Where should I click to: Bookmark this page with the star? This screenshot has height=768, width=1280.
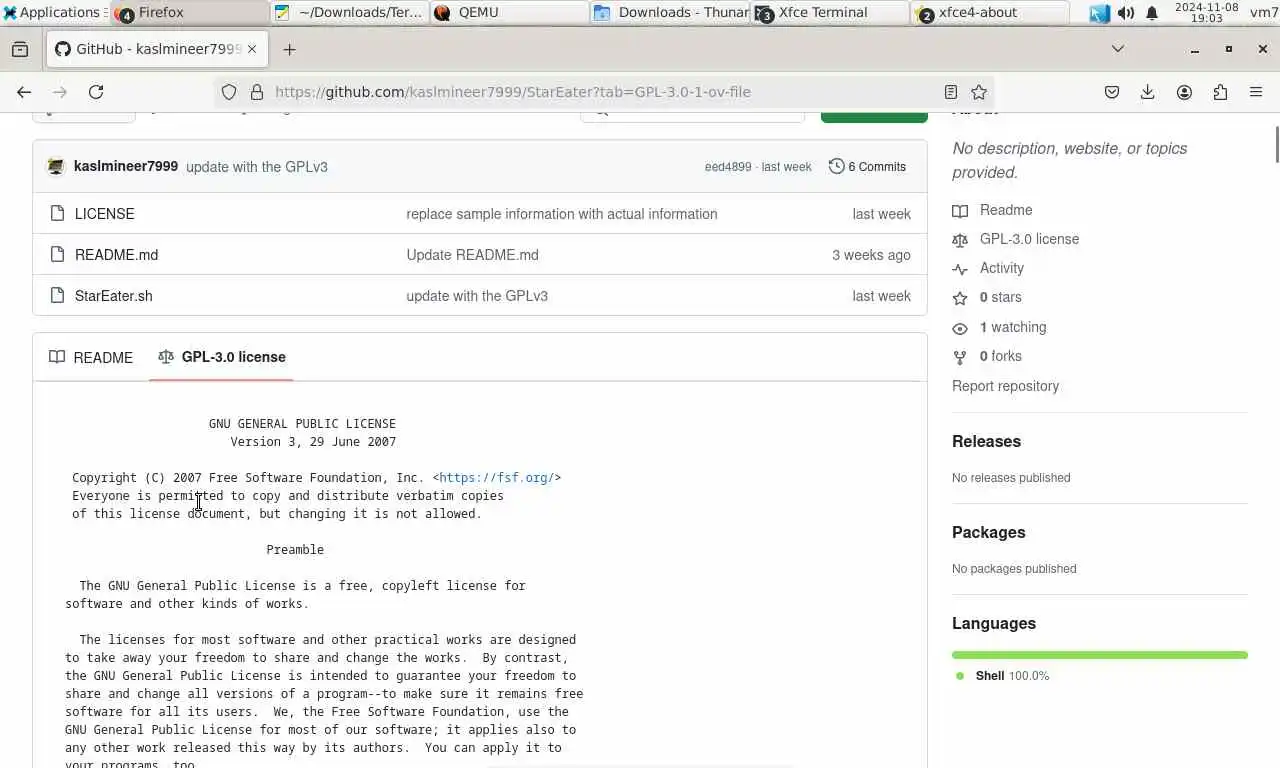pos(979,92)
